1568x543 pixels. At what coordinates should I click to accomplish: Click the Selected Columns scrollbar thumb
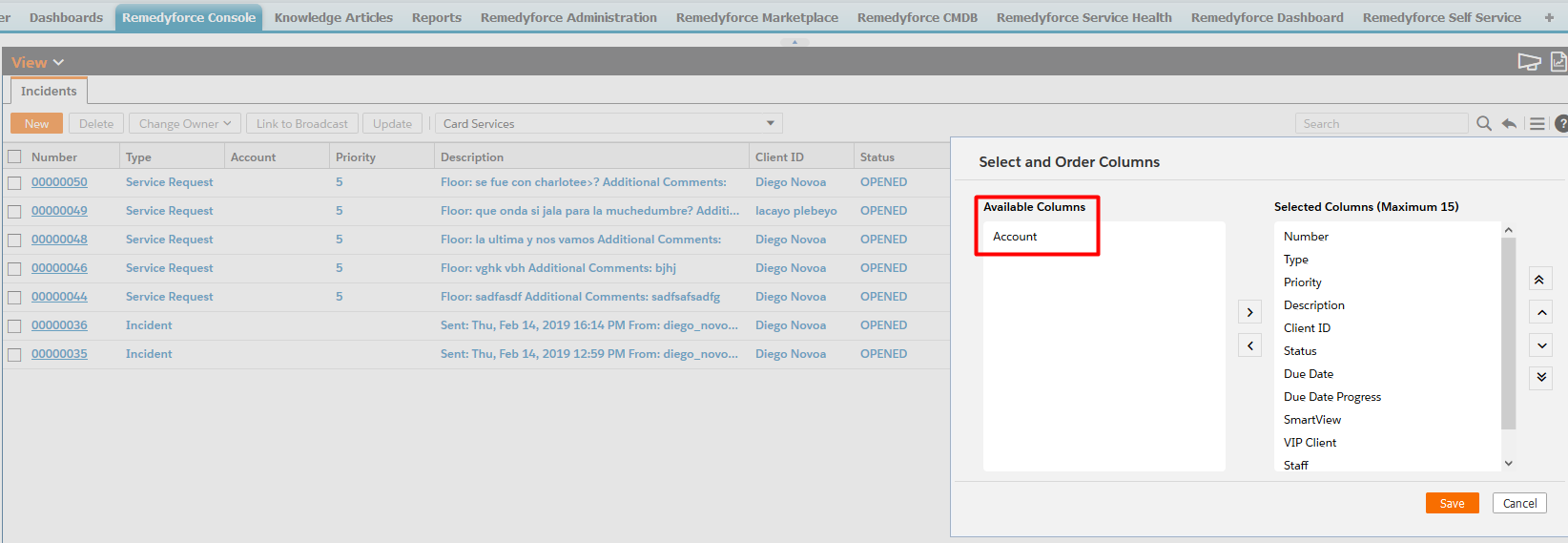point(1508,333)
